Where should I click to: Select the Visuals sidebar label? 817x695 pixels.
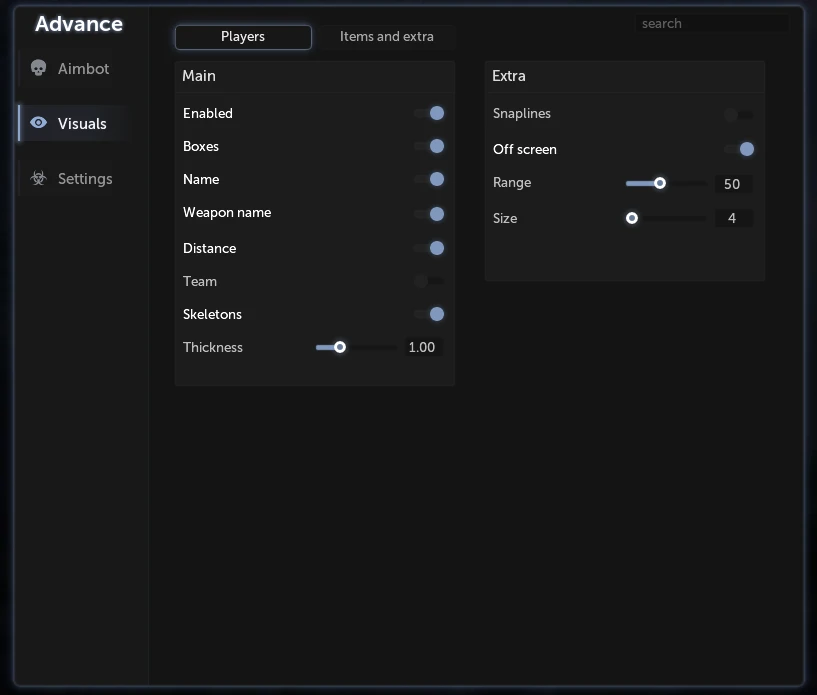pos(82,123)
